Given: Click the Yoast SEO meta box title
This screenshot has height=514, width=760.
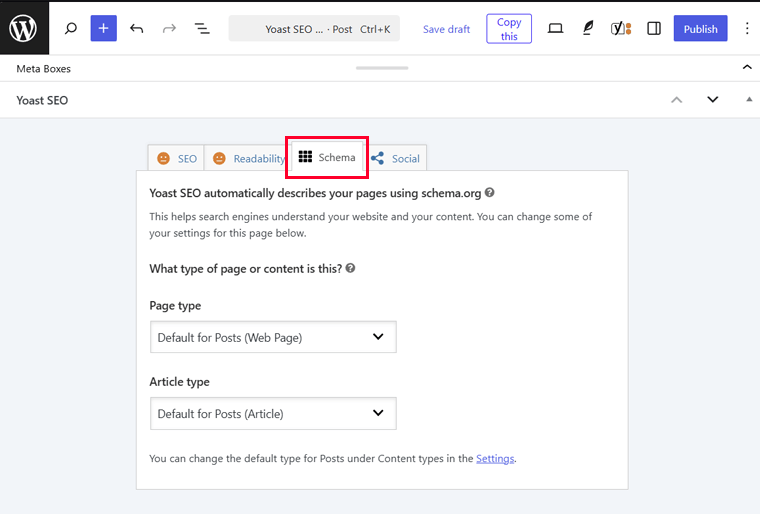Looking at the screenshot, I should click(x=42, y=100).
